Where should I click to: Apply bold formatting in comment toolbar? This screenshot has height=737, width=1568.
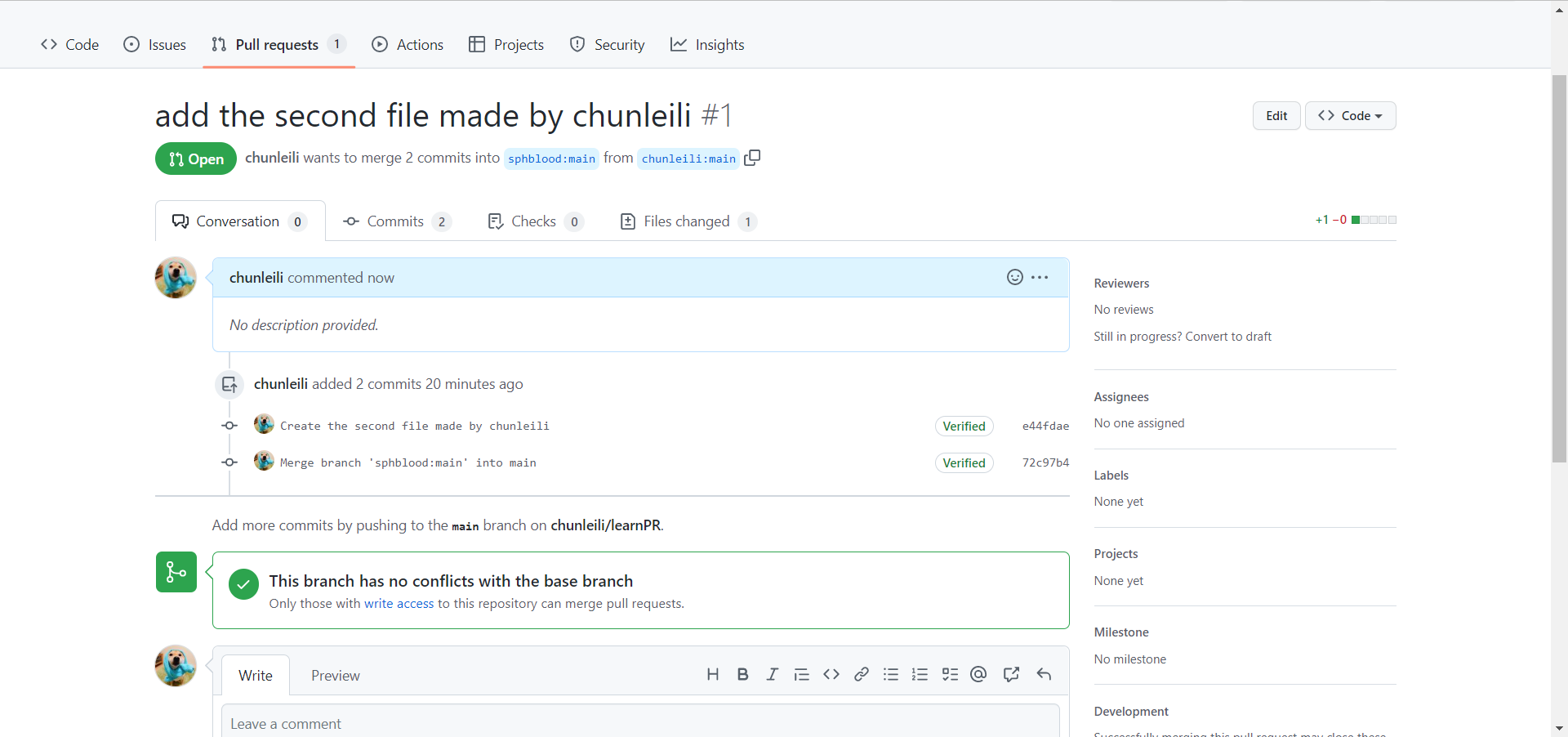(x=742, y=674)
